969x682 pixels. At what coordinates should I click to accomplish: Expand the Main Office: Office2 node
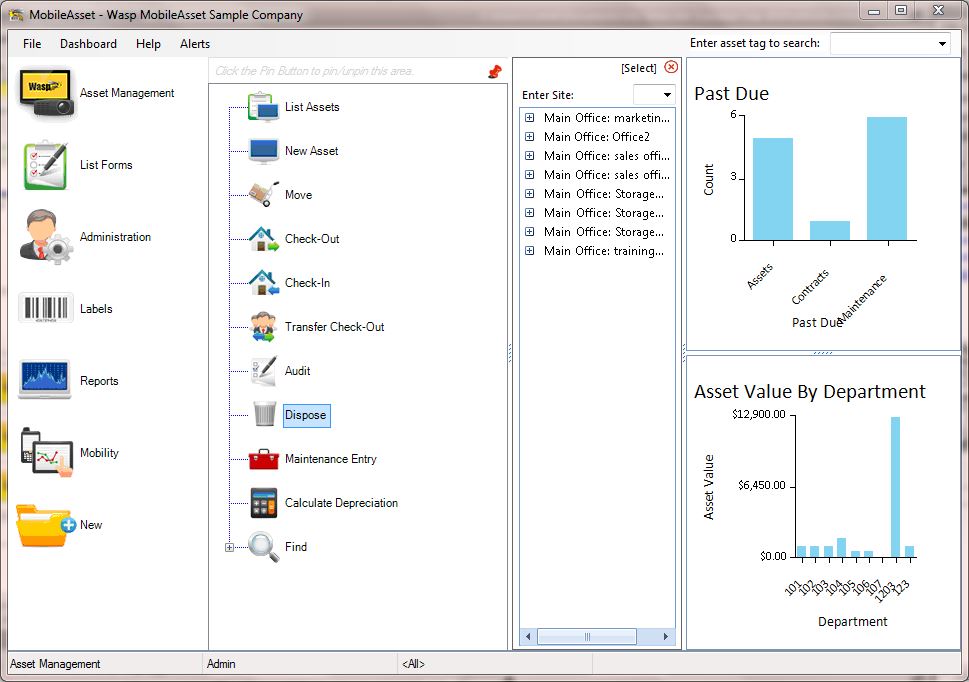[530, 137]
